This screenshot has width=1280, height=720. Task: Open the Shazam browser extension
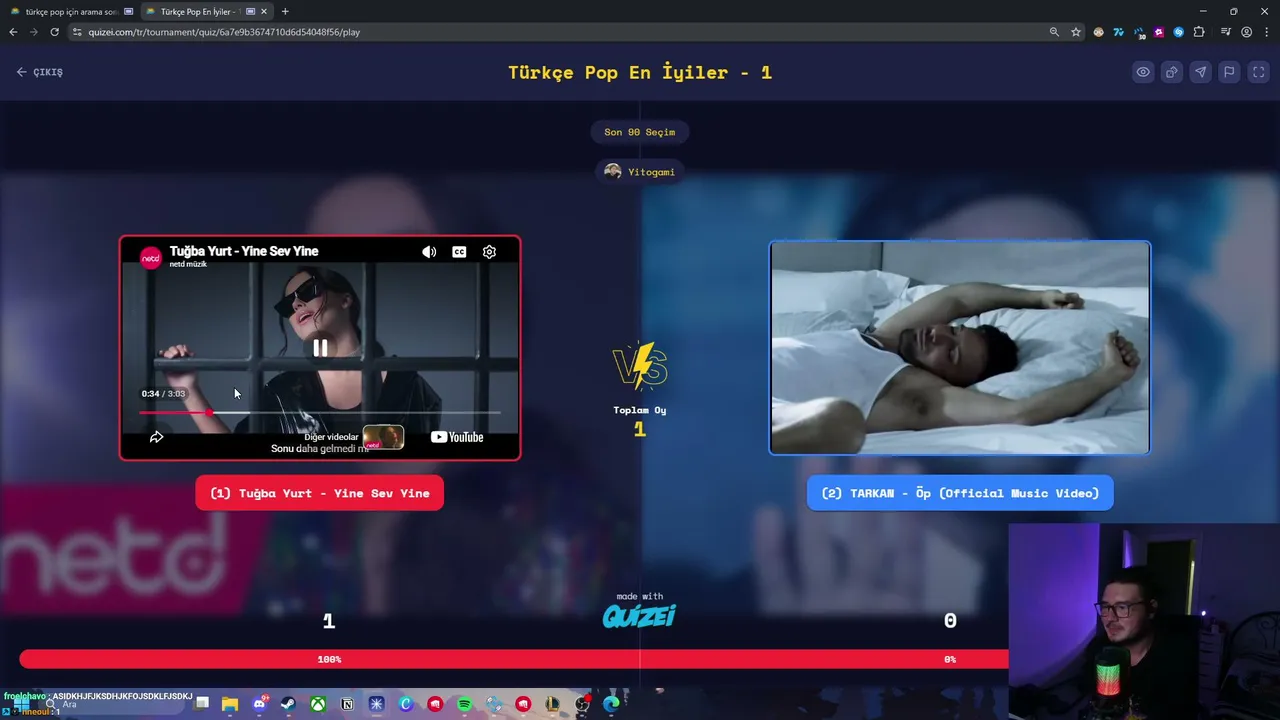point(1179,32)
